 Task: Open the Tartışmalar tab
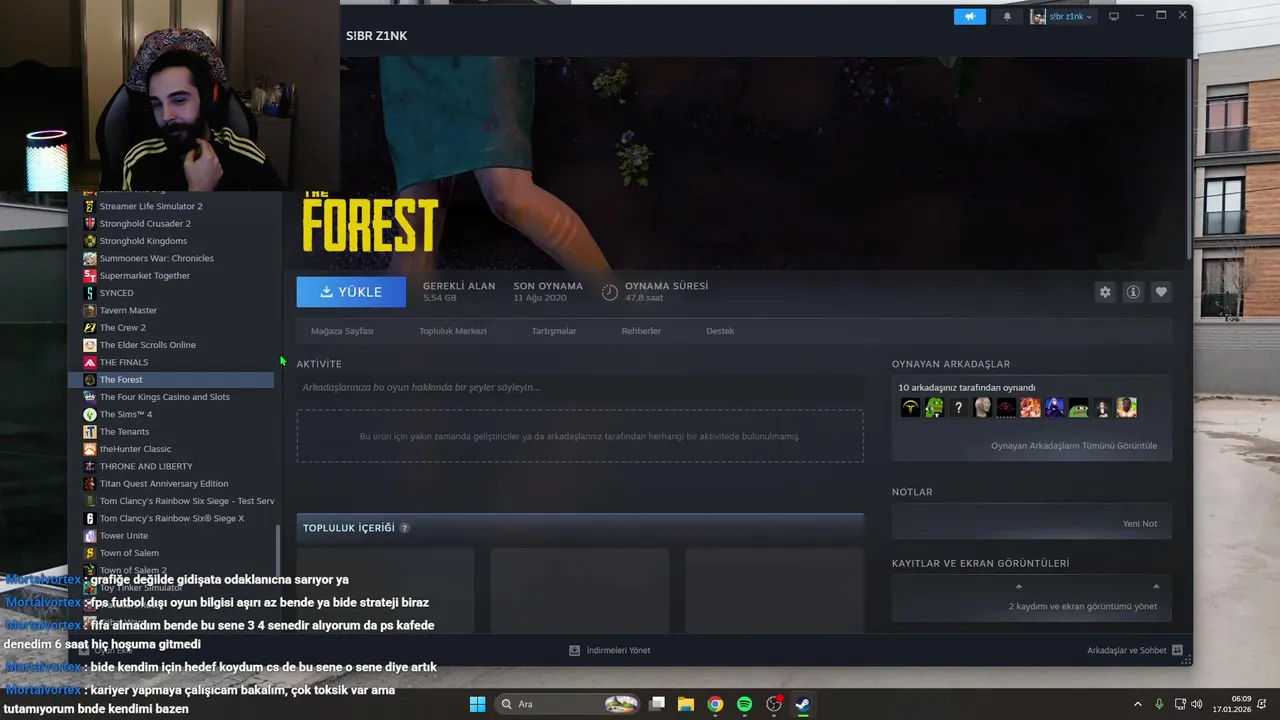[554, 331]
